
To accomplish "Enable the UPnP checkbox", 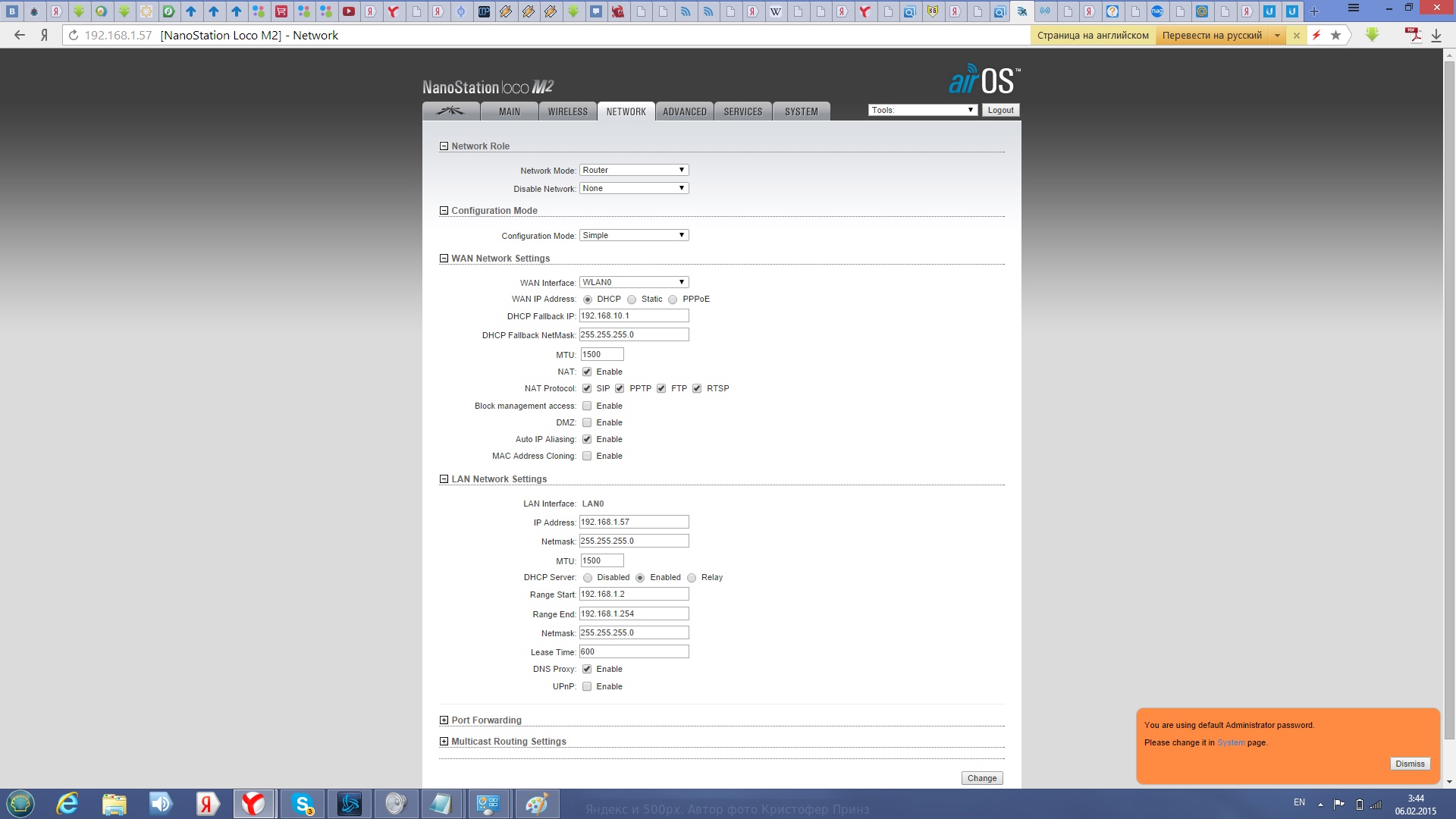I will point(587,686).
